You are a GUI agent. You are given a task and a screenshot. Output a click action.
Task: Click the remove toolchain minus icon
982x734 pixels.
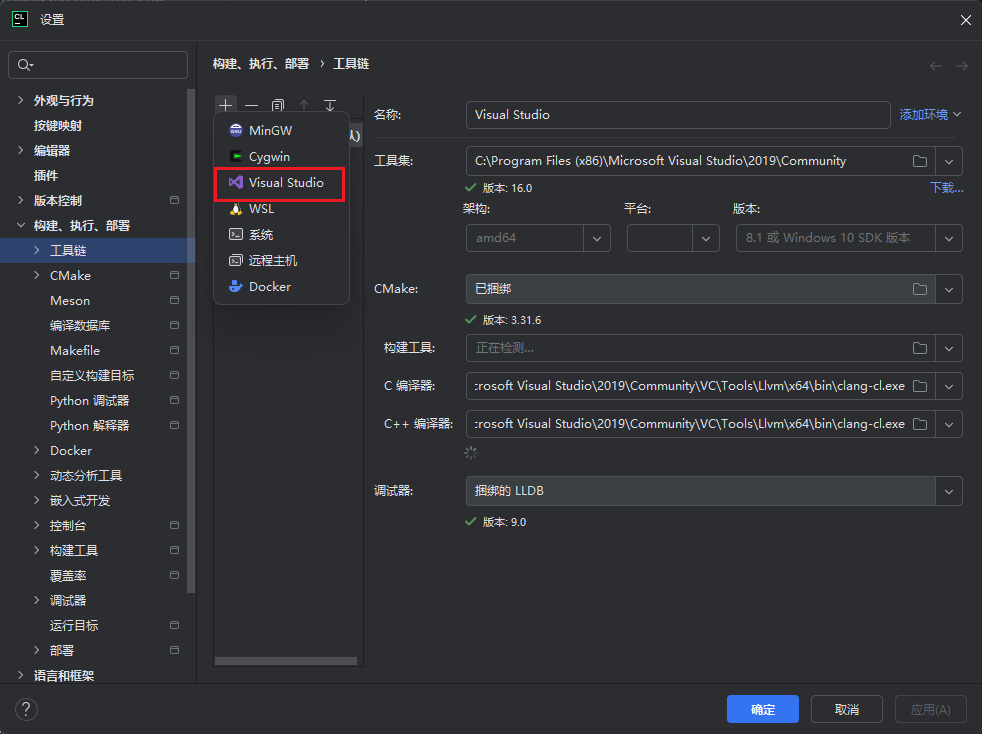252,105
